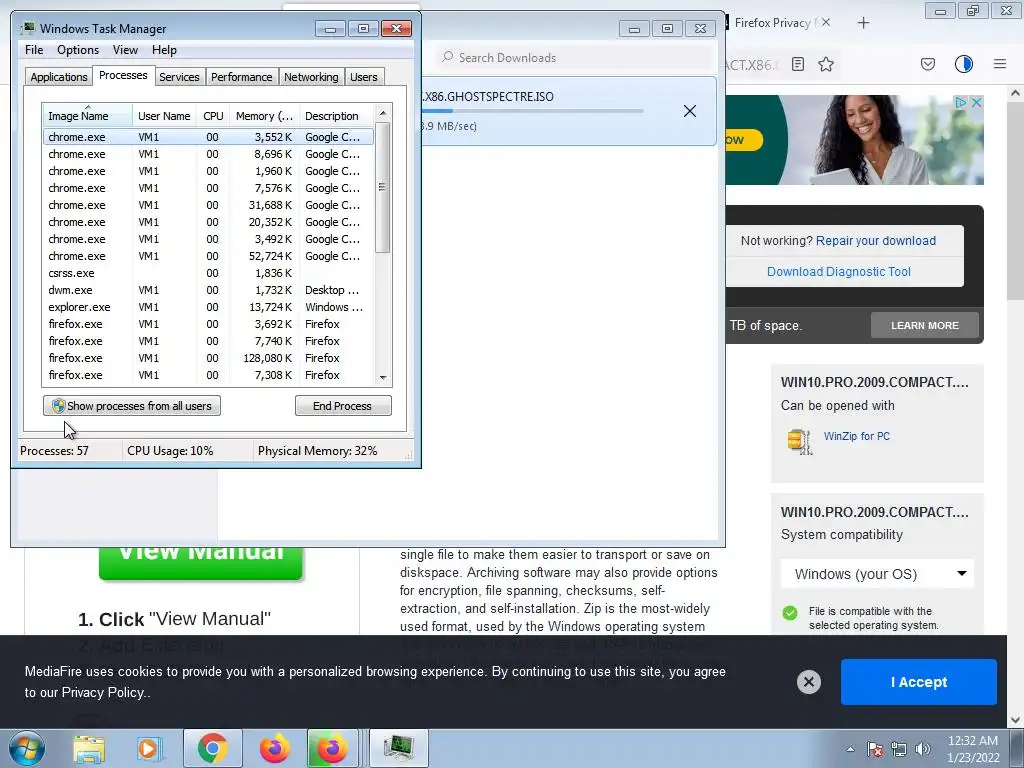Open network tray icon

899,749
